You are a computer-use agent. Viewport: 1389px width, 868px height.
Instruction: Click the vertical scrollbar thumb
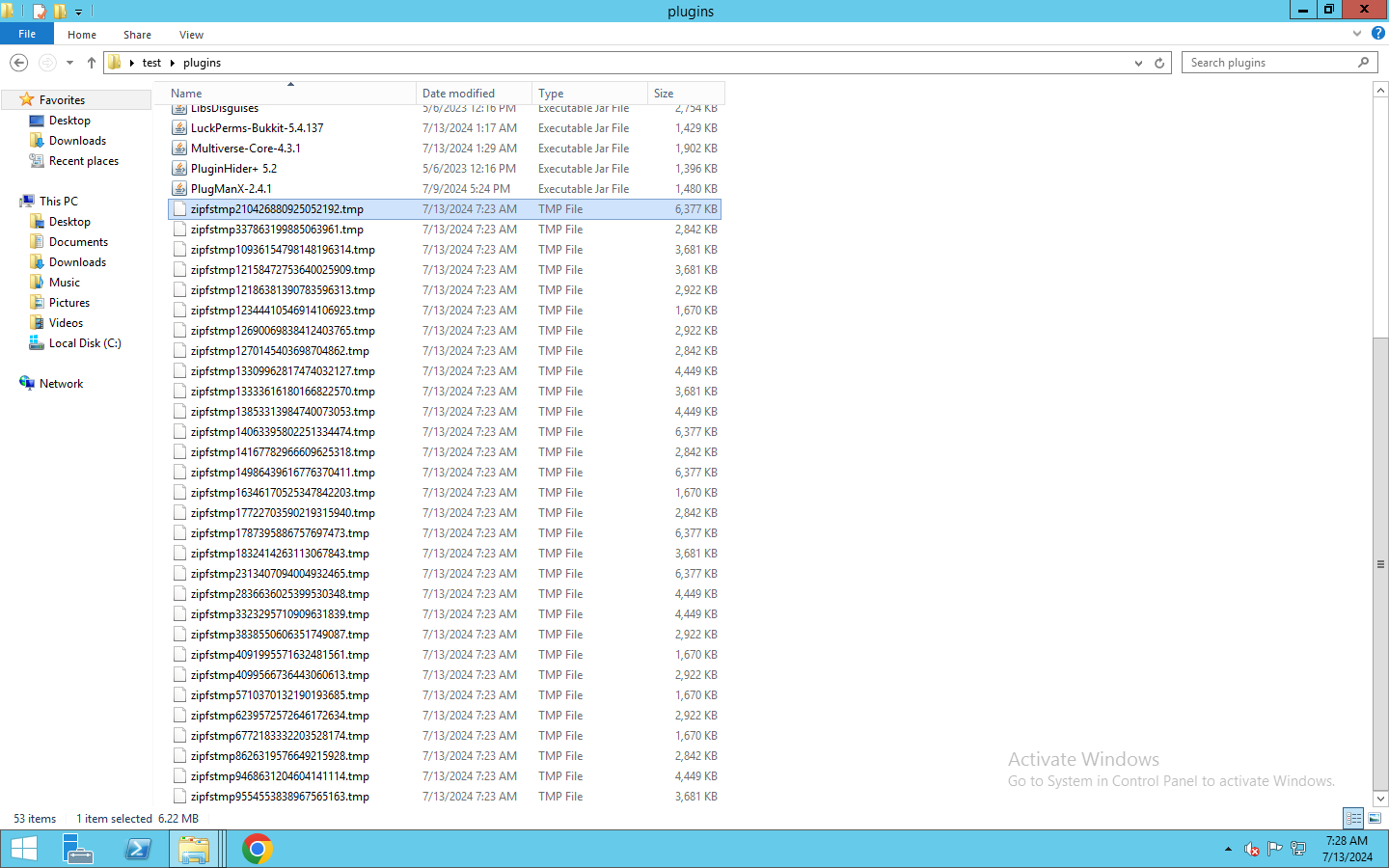pos(1380,564)
